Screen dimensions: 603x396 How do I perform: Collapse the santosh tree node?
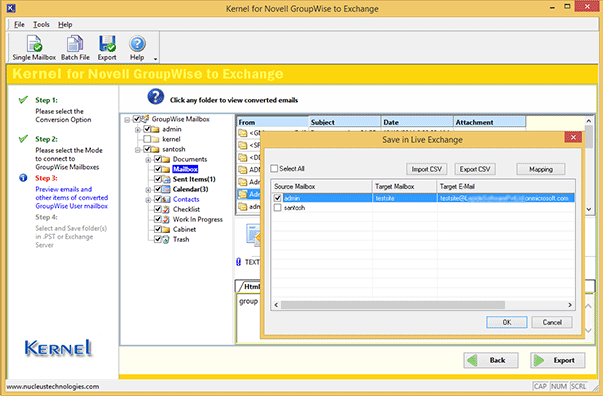[x=137, y=150]
